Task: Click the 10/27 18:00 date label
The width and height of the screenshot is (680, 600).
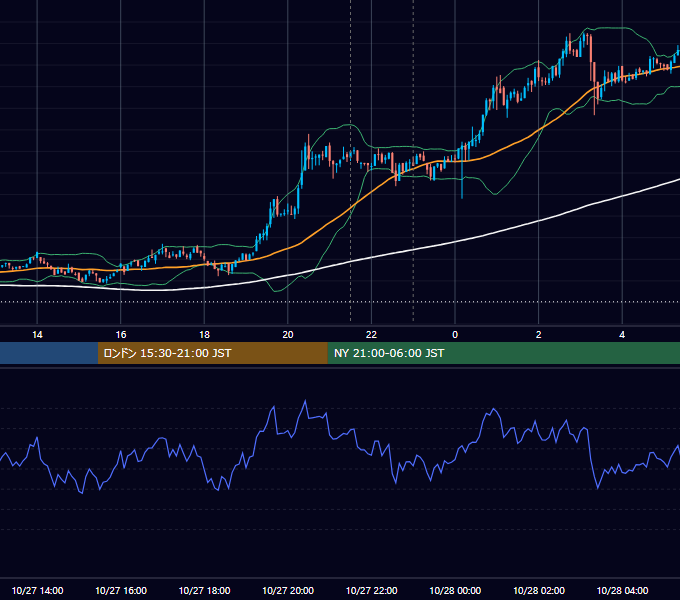Action: tap(204, 590)
